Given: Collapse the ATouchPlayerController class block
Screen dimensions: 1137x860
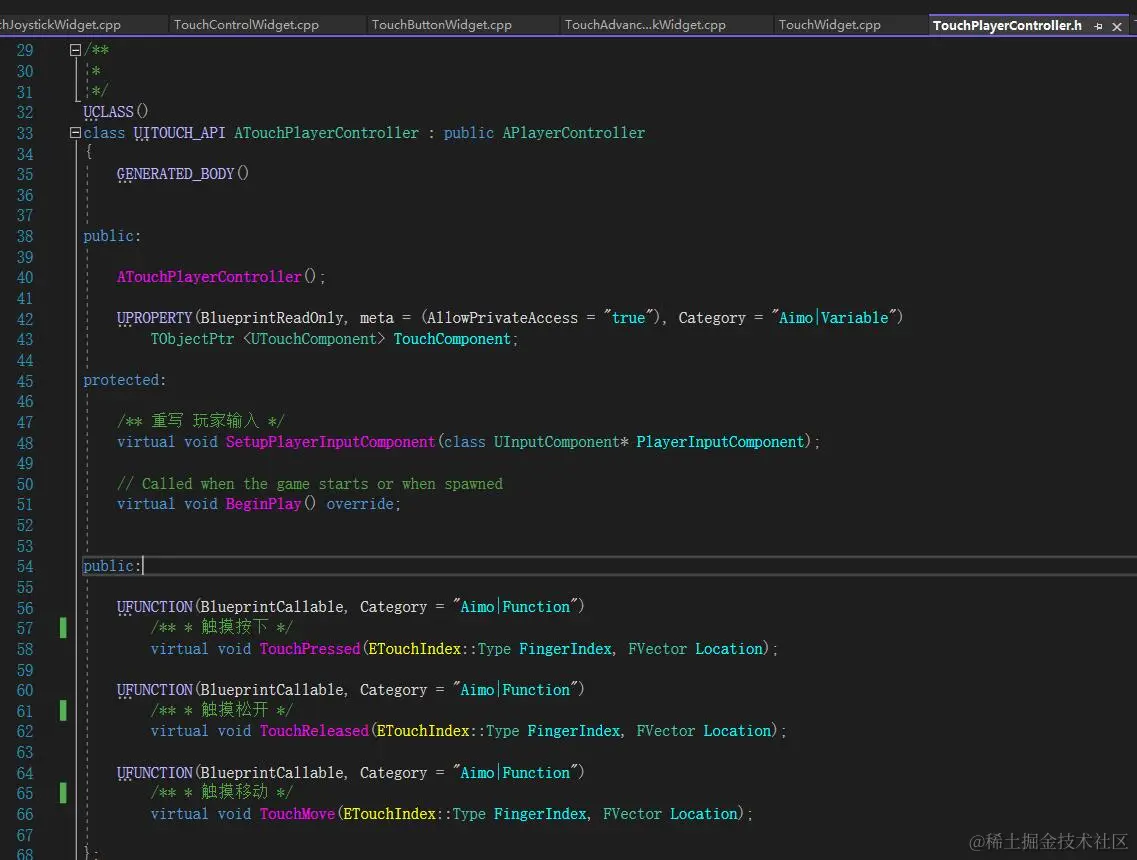Looking at the screenshot, I should pos(75,133).
